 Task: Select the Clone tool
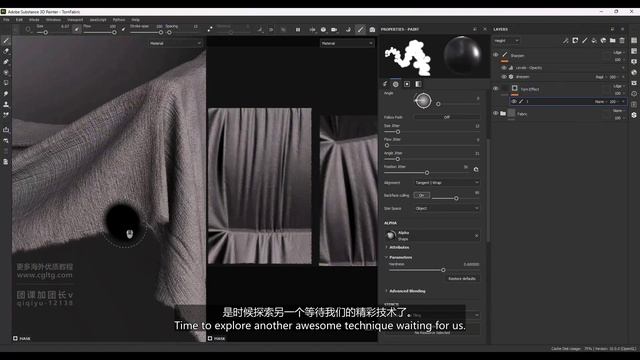tap(6, 104)
